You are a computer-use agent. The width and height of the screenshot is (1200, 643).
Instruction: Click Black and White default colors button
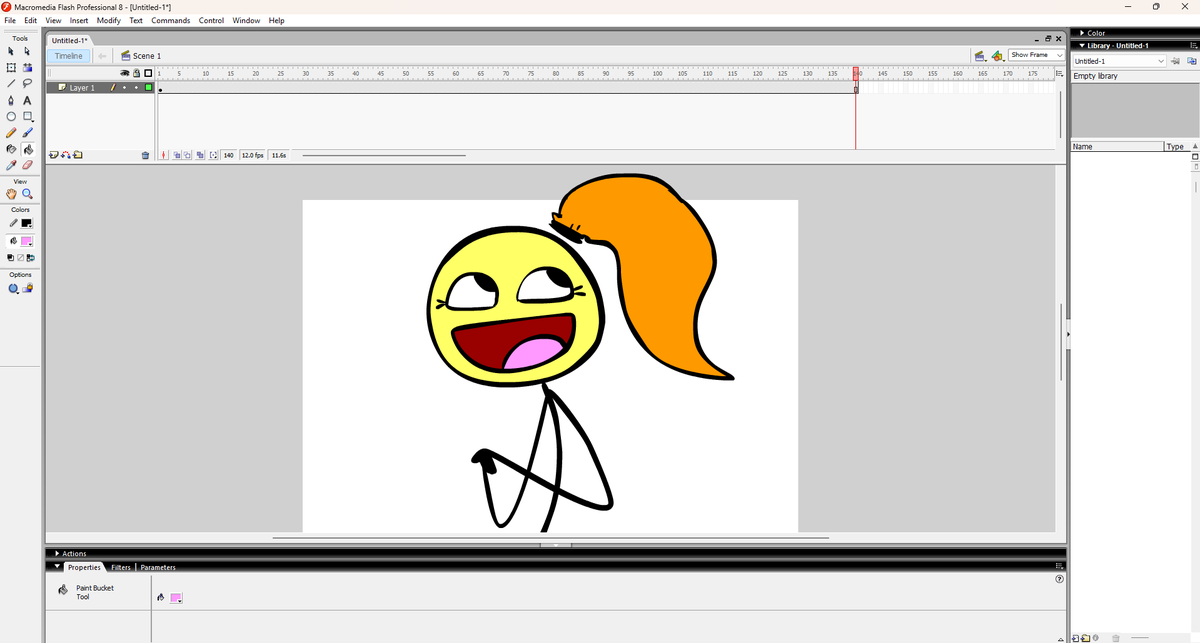coord(11,258)
